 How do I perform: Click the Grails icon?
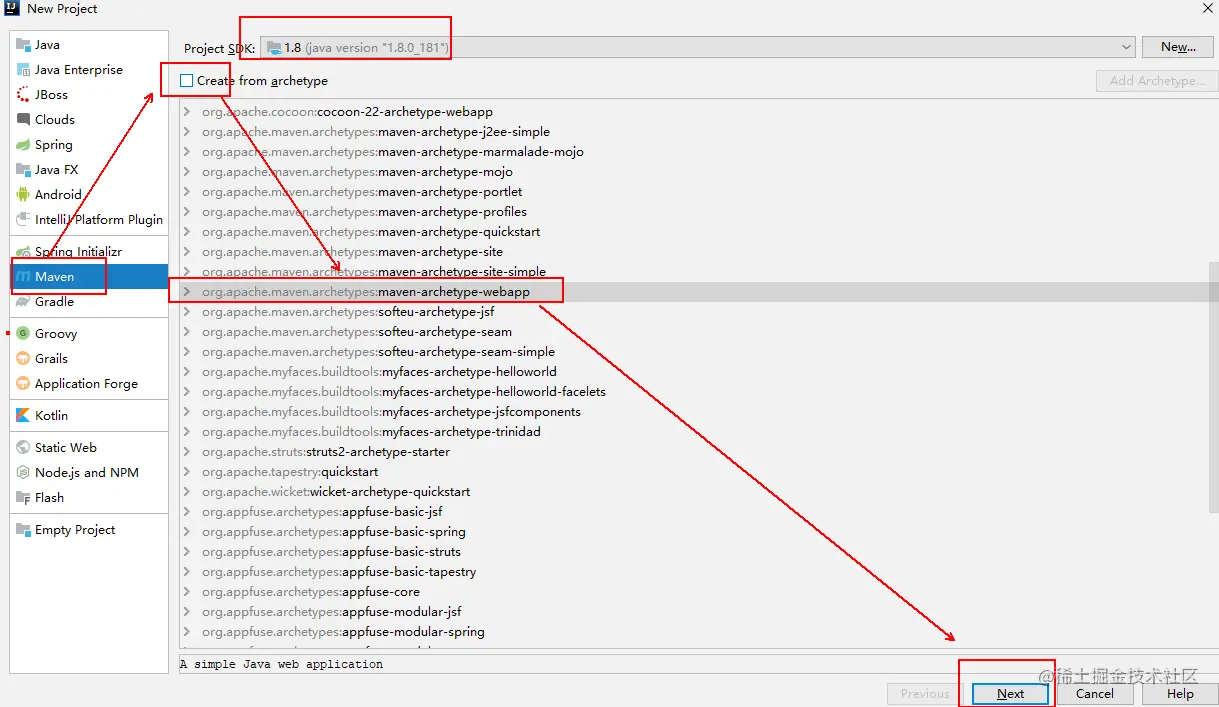coord(23,359)
